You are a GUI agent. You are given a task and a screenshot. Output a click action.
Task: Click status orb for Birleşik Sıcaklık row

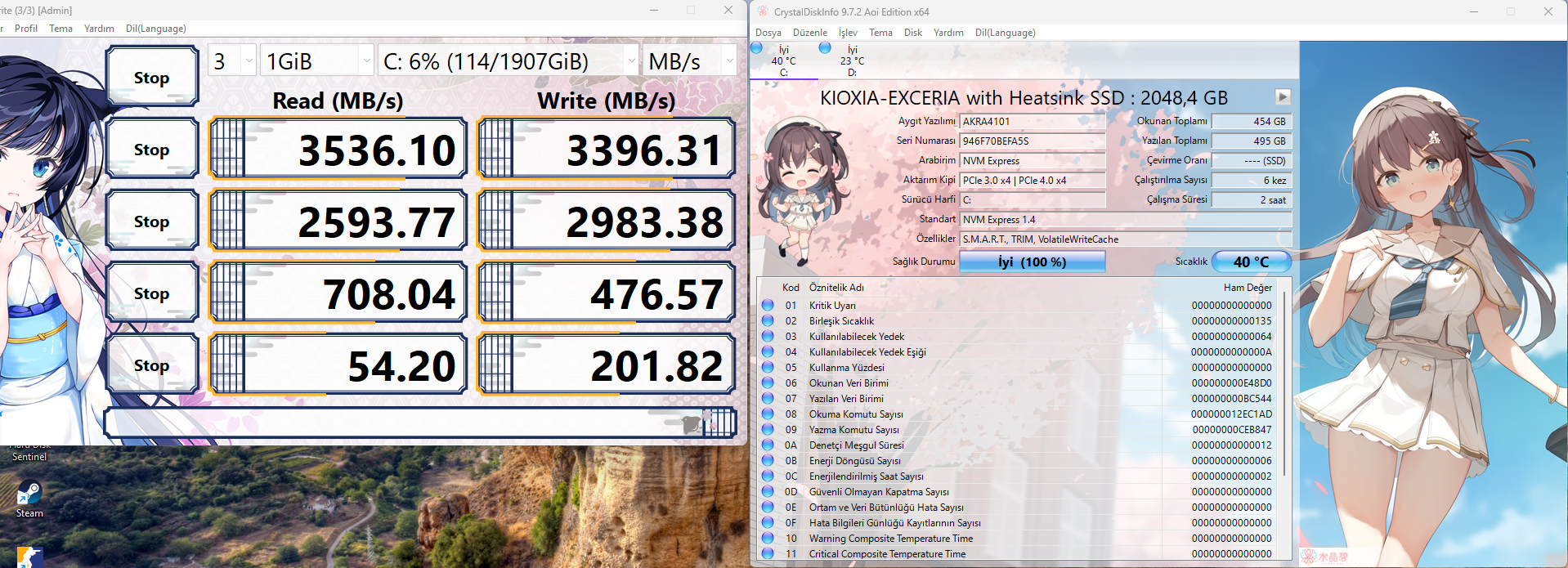(x=768, y=320)
